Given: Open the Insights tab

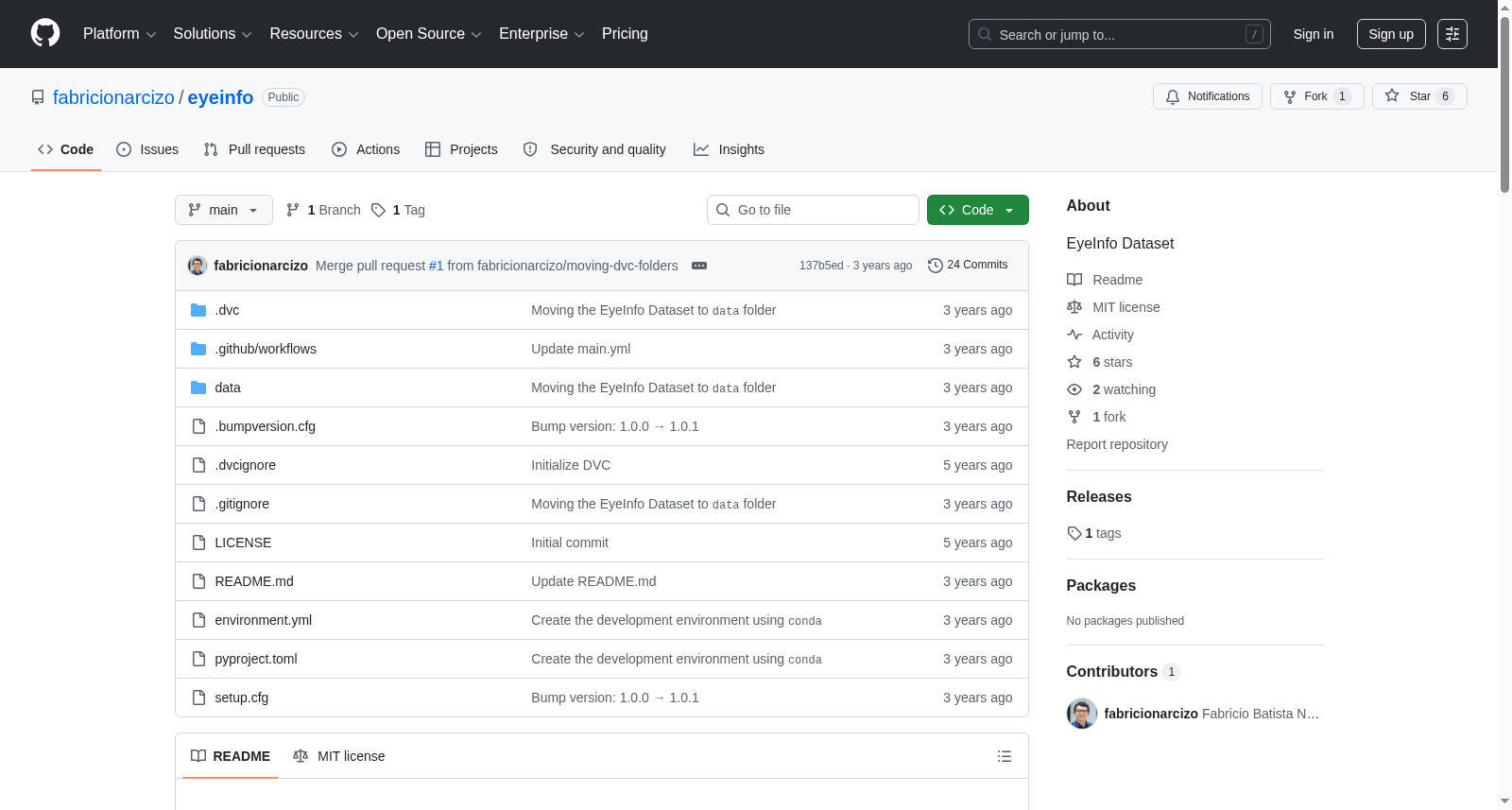Looking at the screenshot, I should [x=729, y=149].
